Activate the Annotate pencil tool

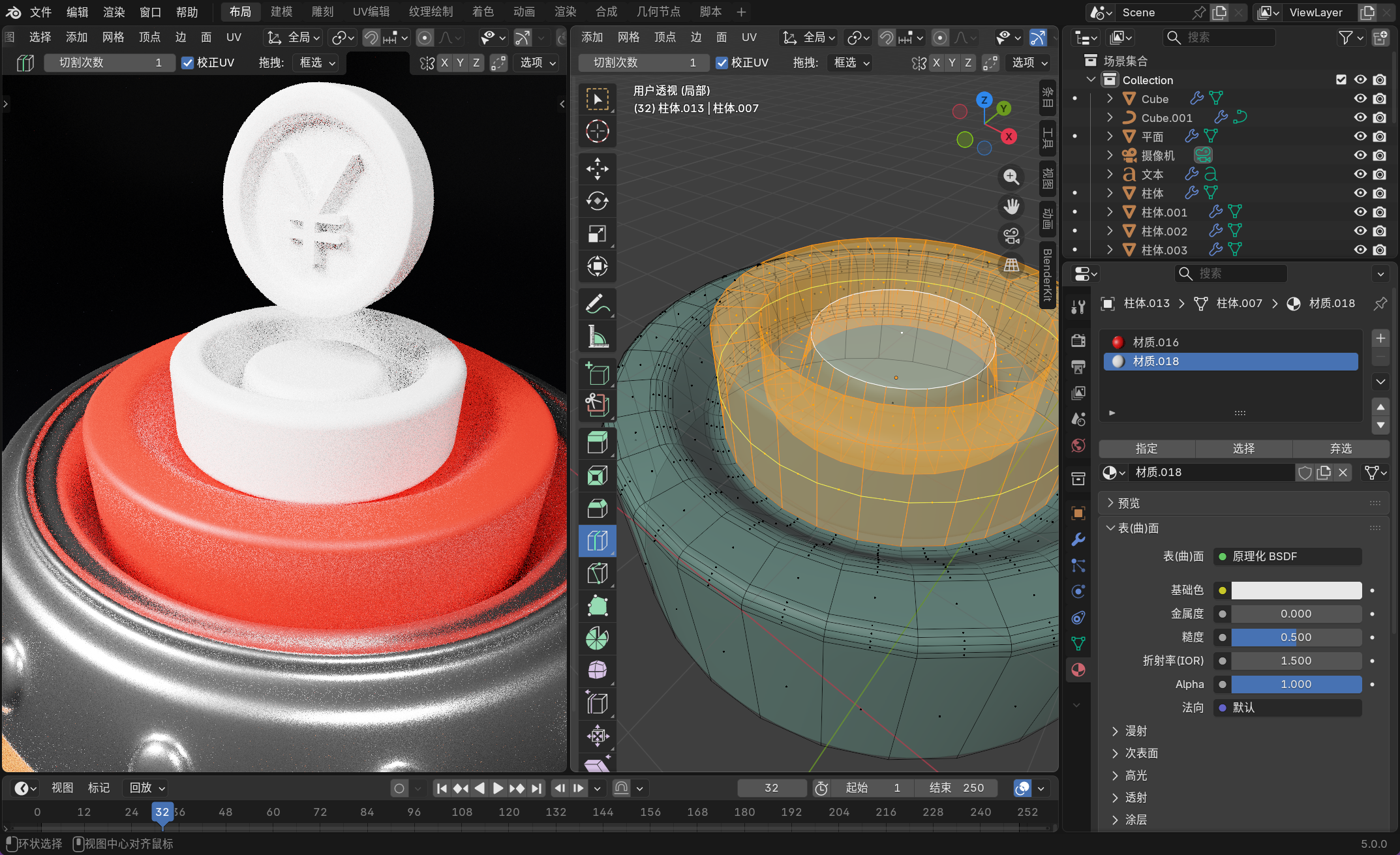point(597,304)
